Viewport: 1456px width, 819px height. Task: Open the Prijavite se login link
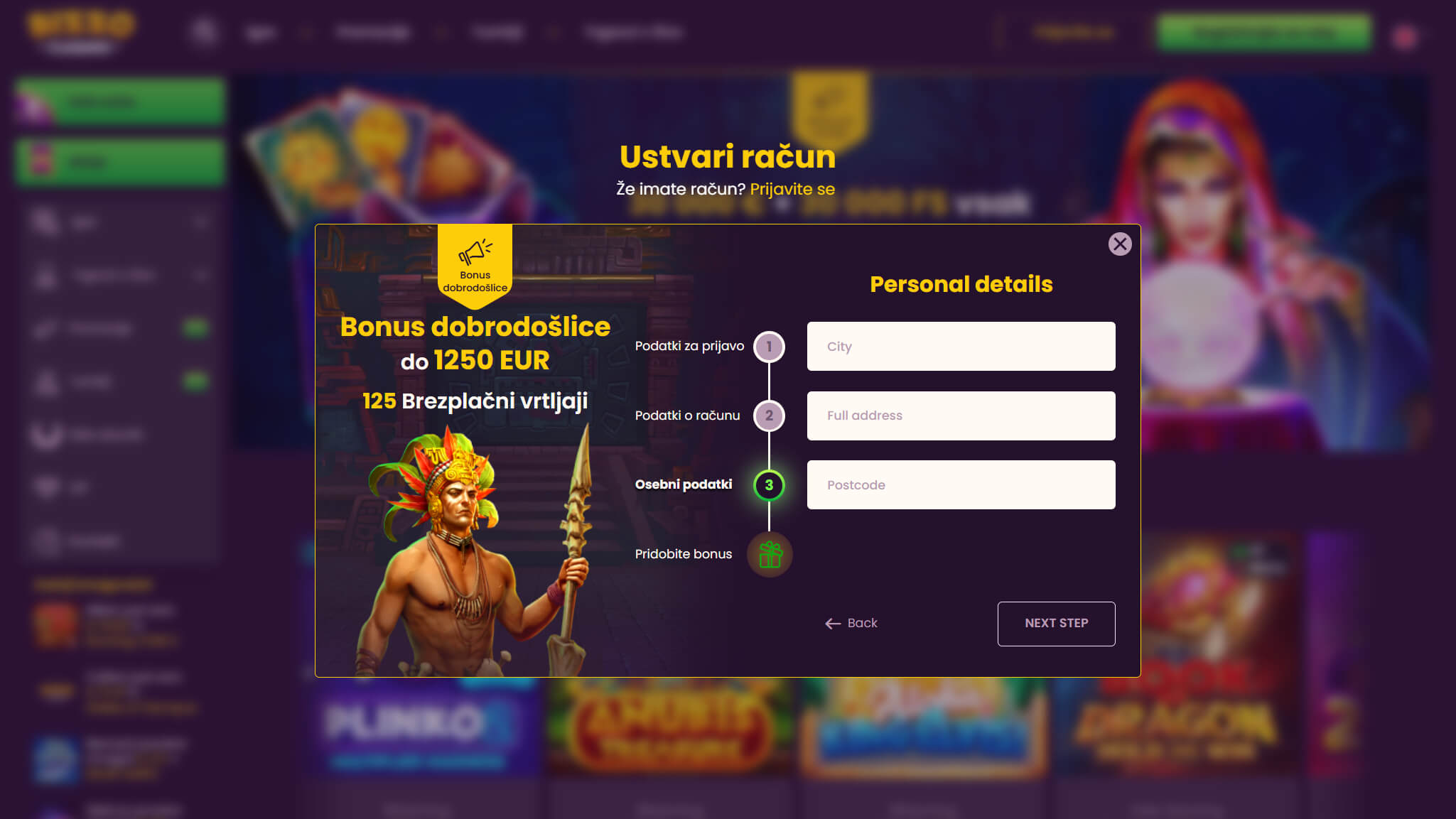[x=792, y=189]
